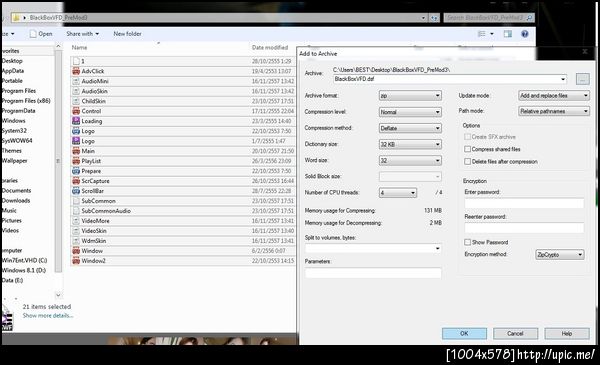The image size is (600, 365).
Task: Open Explorer help question mark icon
Action: pos(525,34)
